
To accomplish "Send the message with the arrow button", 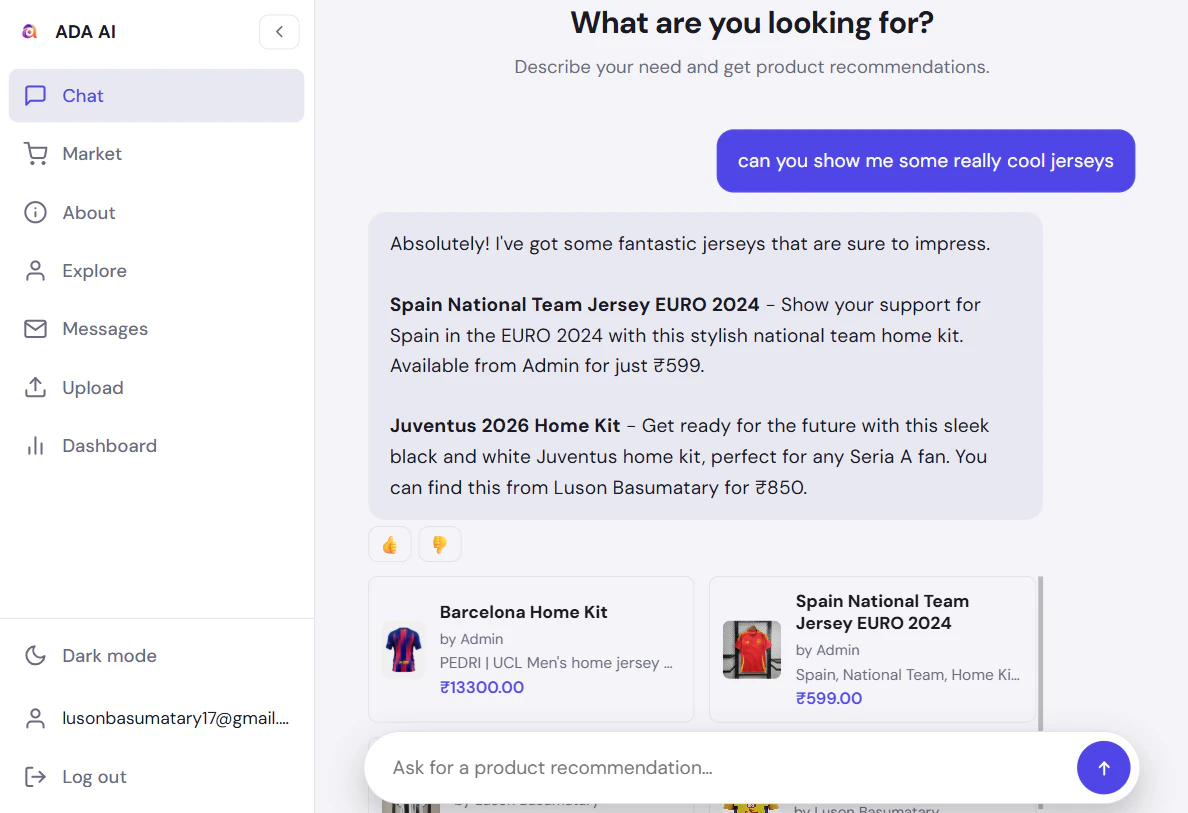I will (x=1103, y=768).
